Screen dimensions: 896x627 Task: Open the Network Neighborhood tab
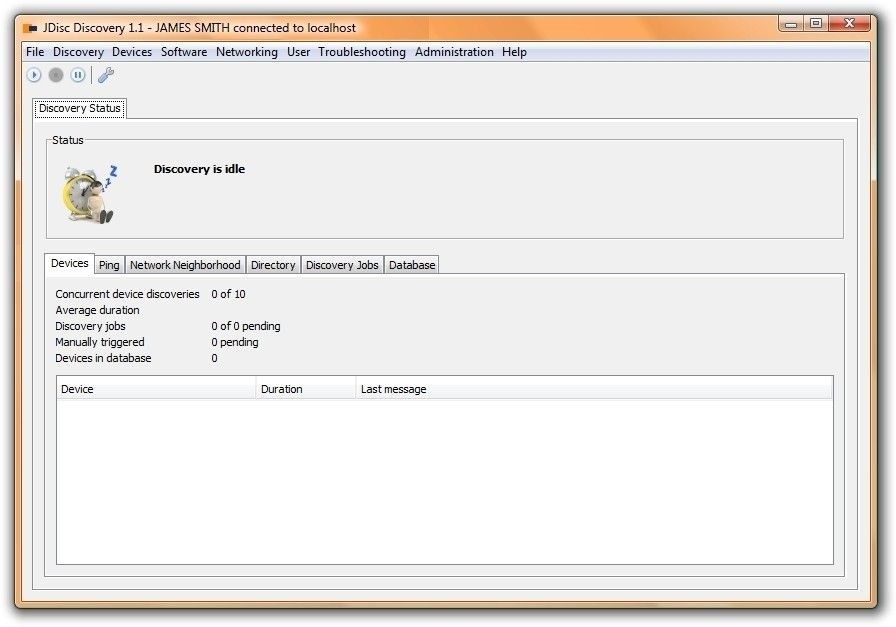[184, 264]
